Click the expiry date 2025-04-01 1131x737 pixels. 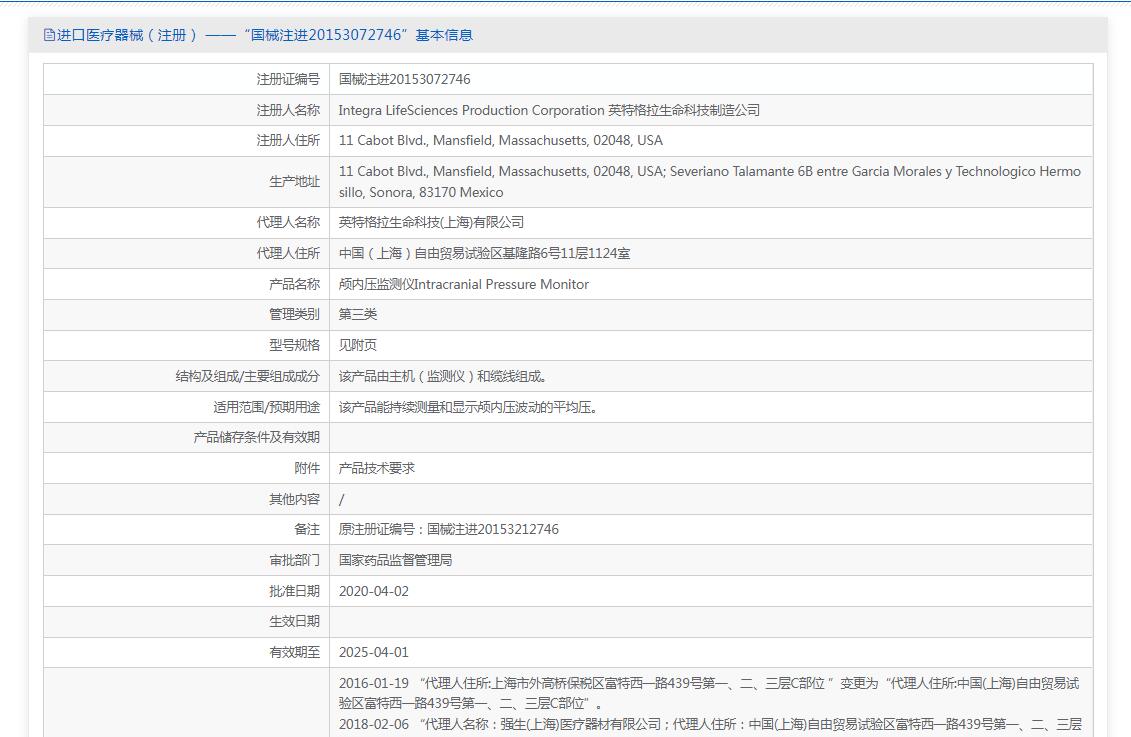pyautogui.click(x=373, y=652)
